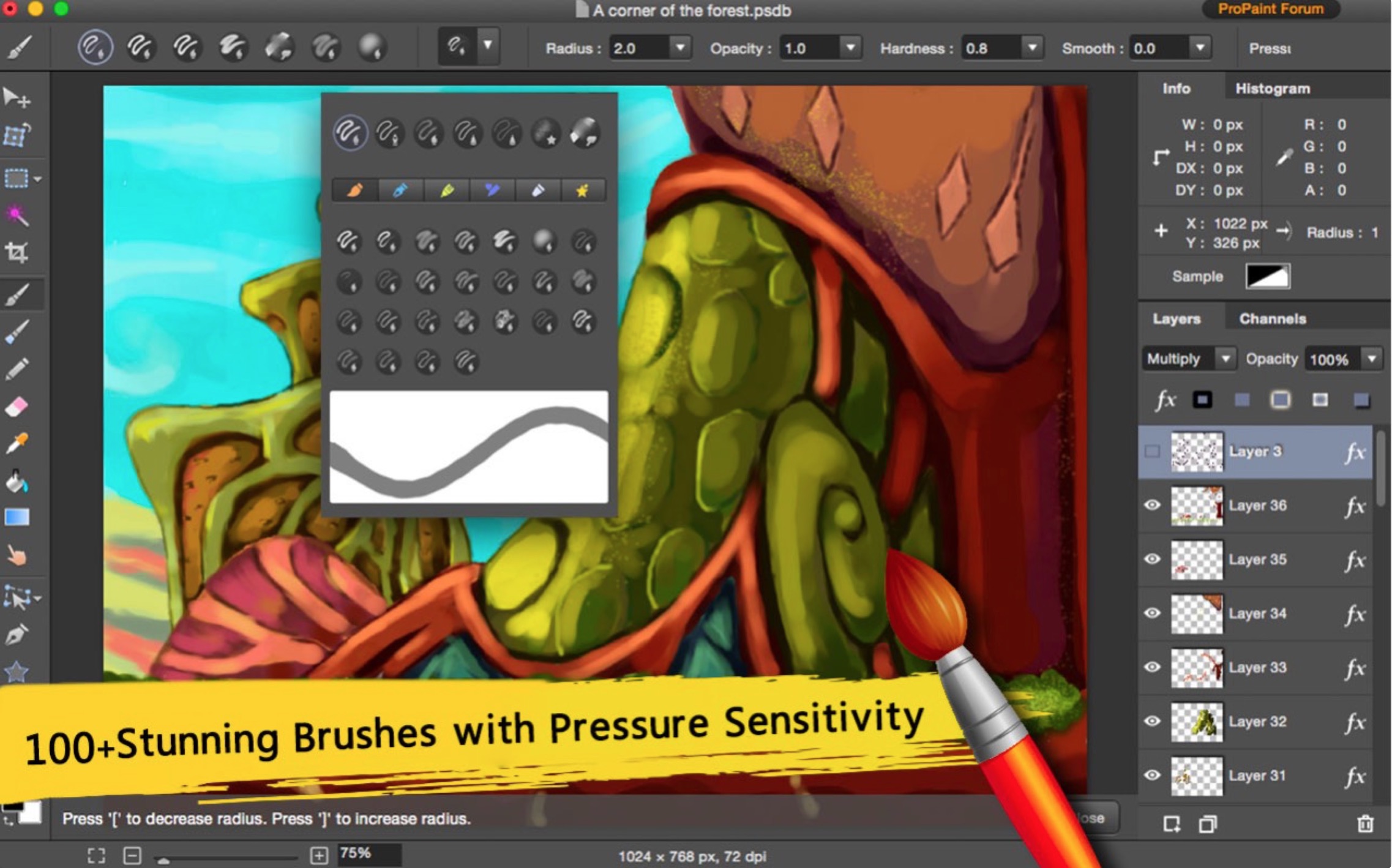The image size is (1392, 868).
Task: Click the zoom-in plus button
Action: tap(319, 855)
